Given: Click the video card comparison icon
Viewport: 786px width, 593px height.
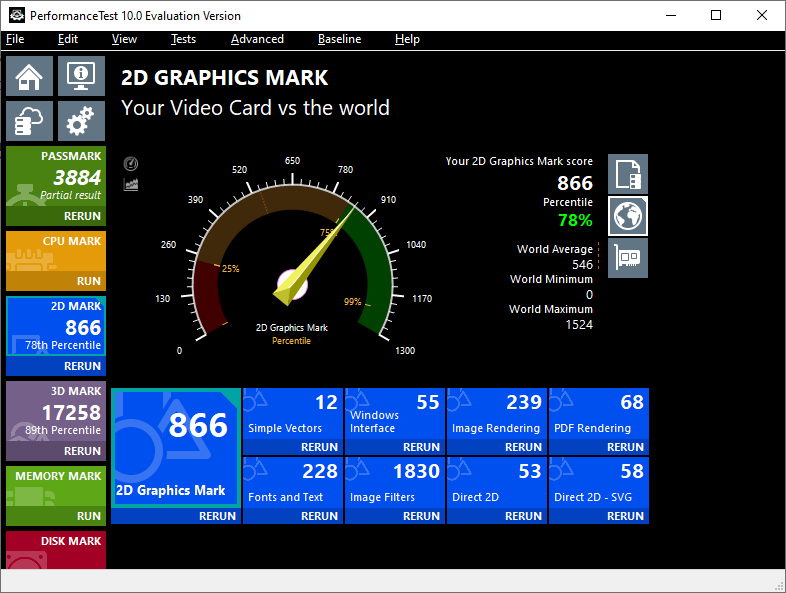Looking at the screenshot, I should tap(628, 258).
